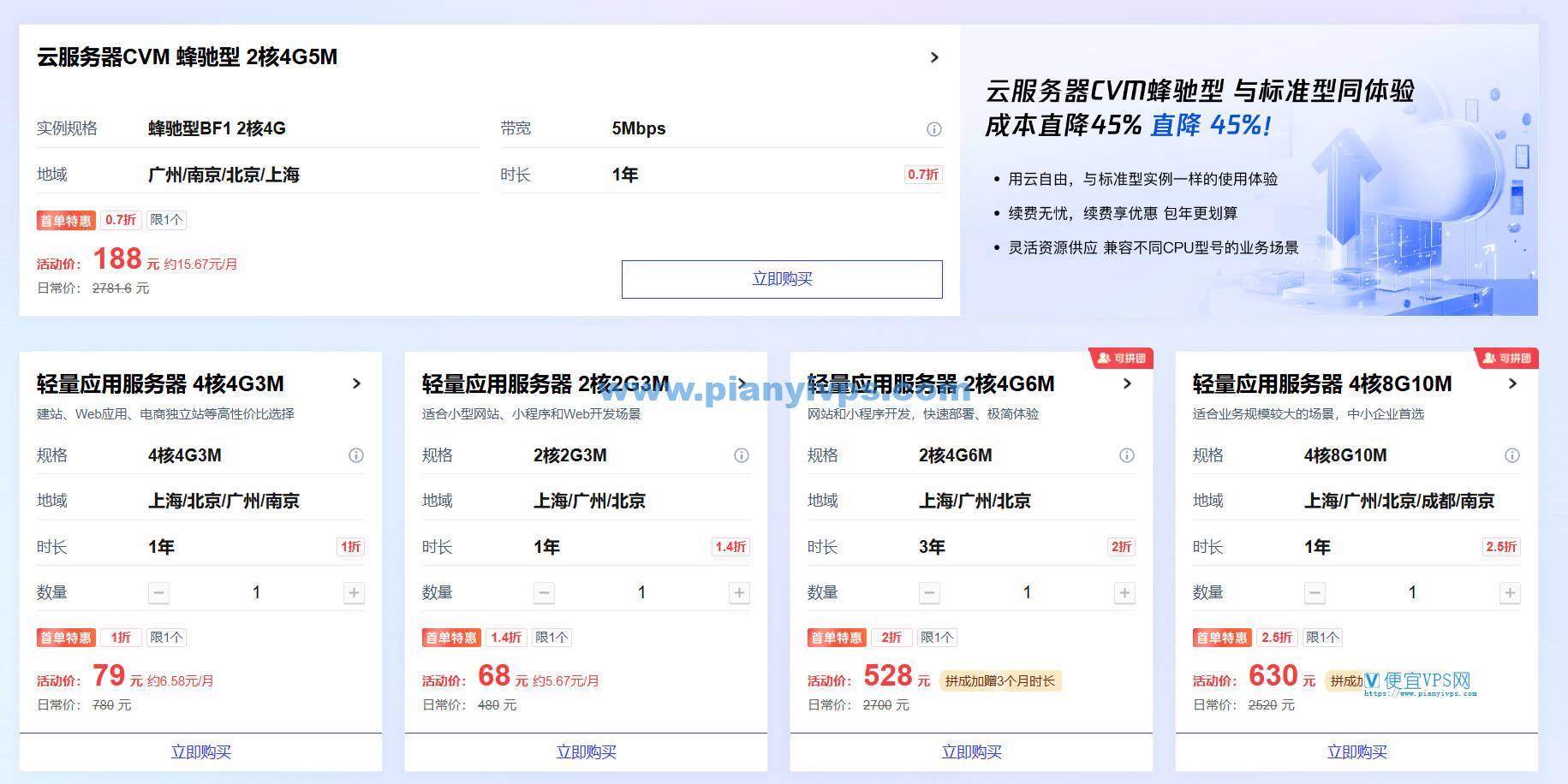Click 立即购买 for CVM 蜂驰型 2核4G5M
The width and height of the screenshot is (1568, 784).
(x=782, y=279)
